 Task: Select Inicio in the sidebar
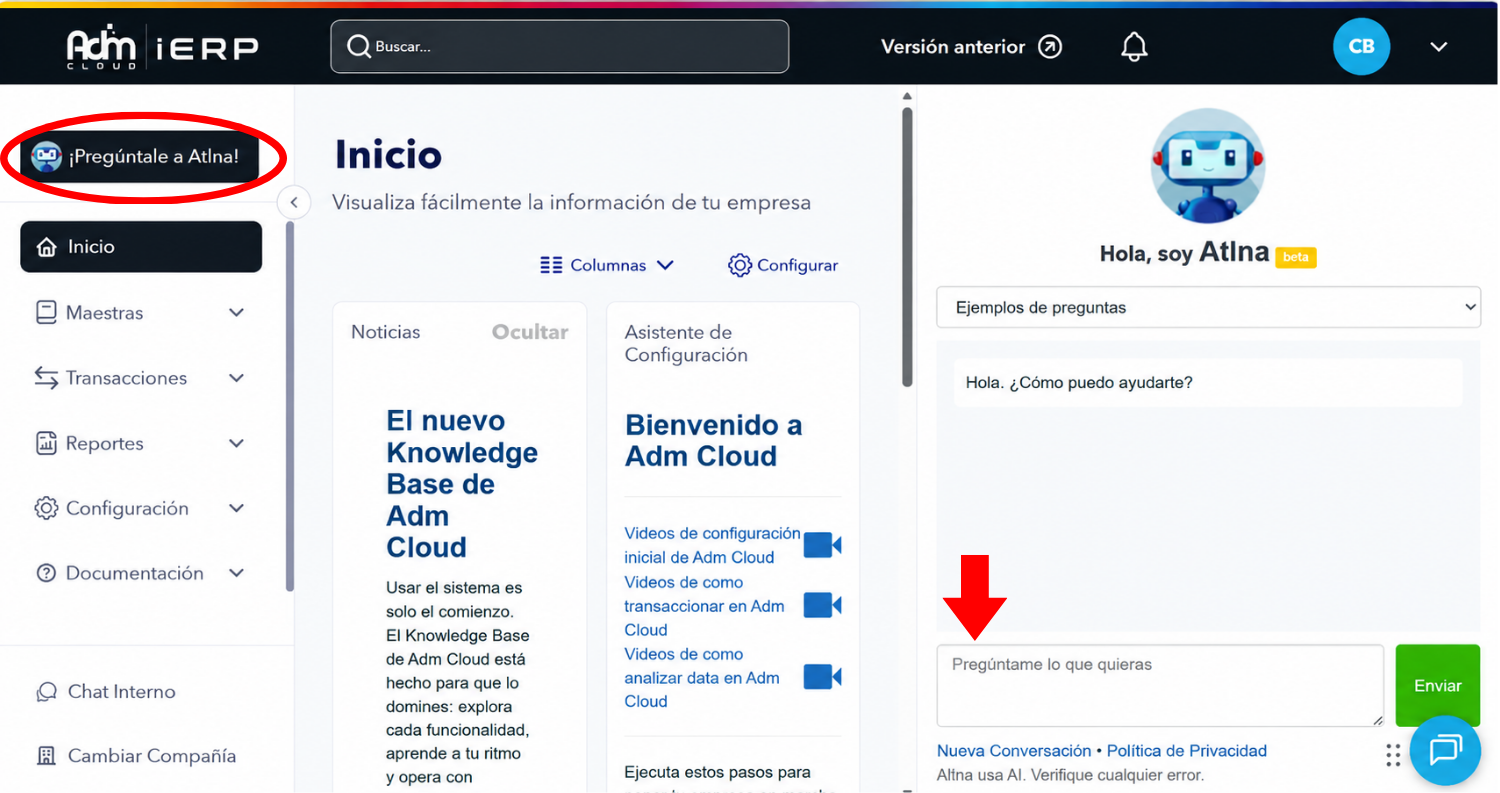[x=141, y=247]
